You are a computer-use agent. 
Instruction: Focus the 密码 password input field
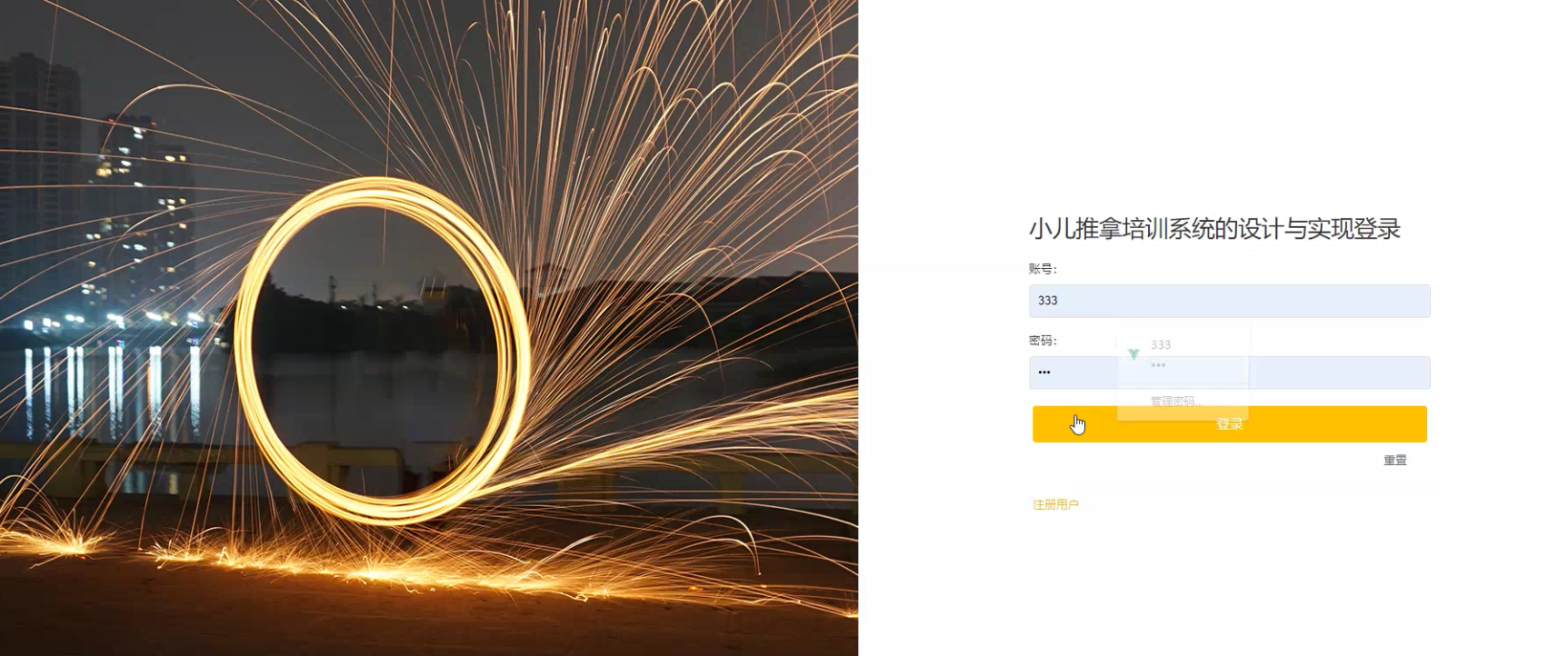point(1229,373)
